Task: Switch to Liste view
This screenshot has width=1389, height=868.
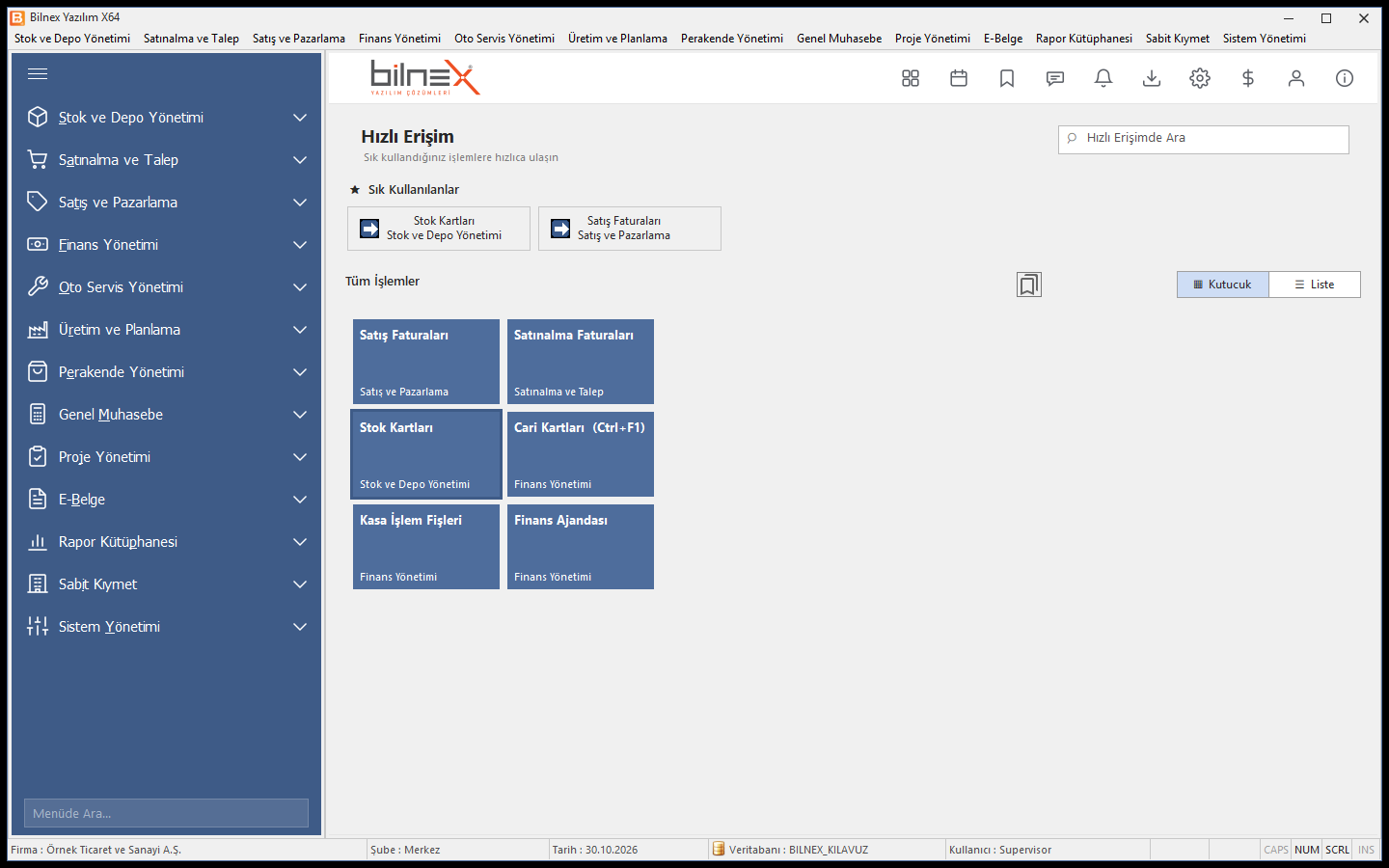Action: point(1315,285)
